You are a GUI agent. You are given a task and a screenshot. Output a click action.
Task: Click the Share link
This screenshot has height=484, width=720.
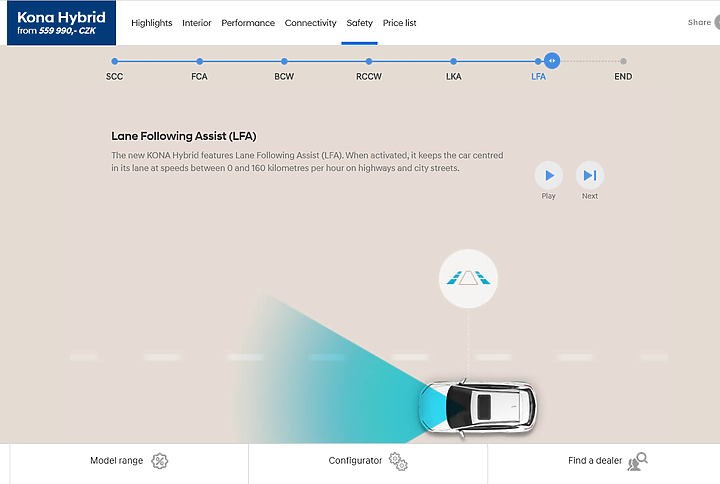click(699, 22)
